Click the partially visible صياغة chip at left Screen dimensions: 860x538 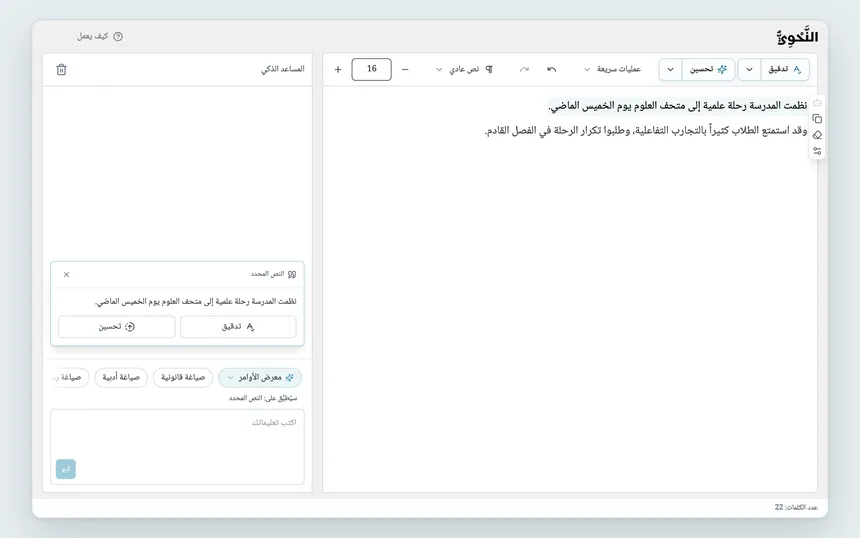70,377
